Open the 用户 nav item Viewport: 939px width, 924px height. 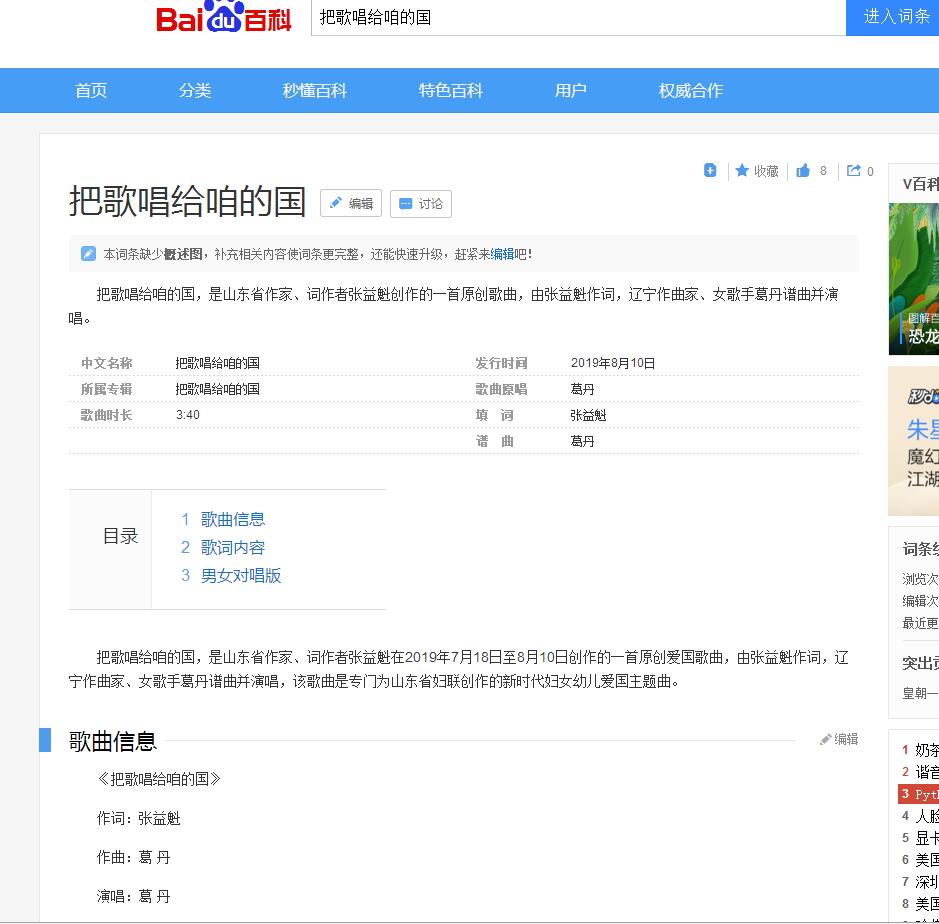tap(570, 90)
